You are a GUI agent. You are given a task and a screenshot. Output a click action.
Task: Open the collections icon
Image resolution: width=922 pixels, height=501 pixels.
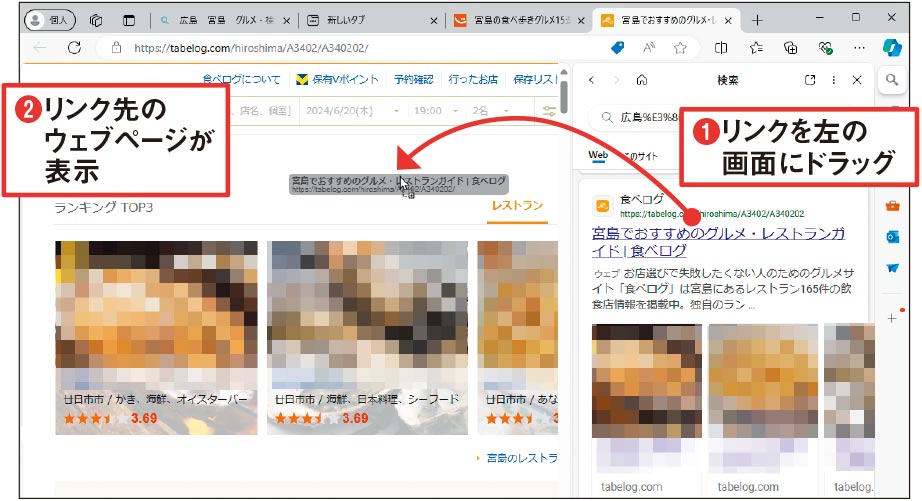click(x=791, y=48)
